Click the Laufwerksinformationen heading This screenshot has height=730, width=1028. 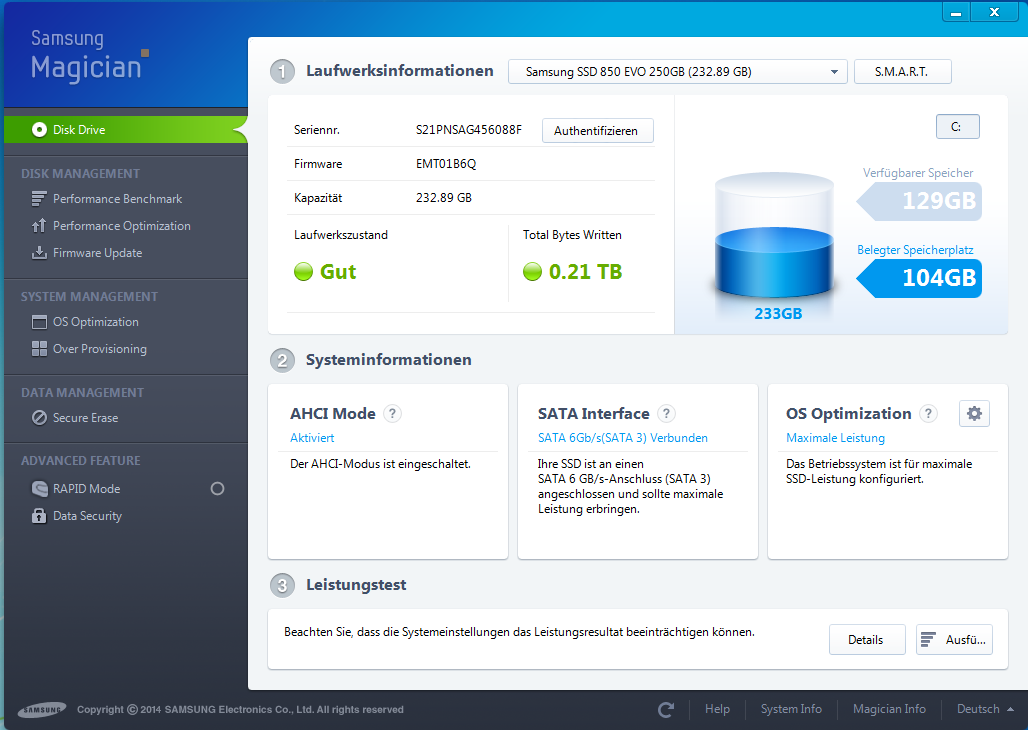pos(399,71)
